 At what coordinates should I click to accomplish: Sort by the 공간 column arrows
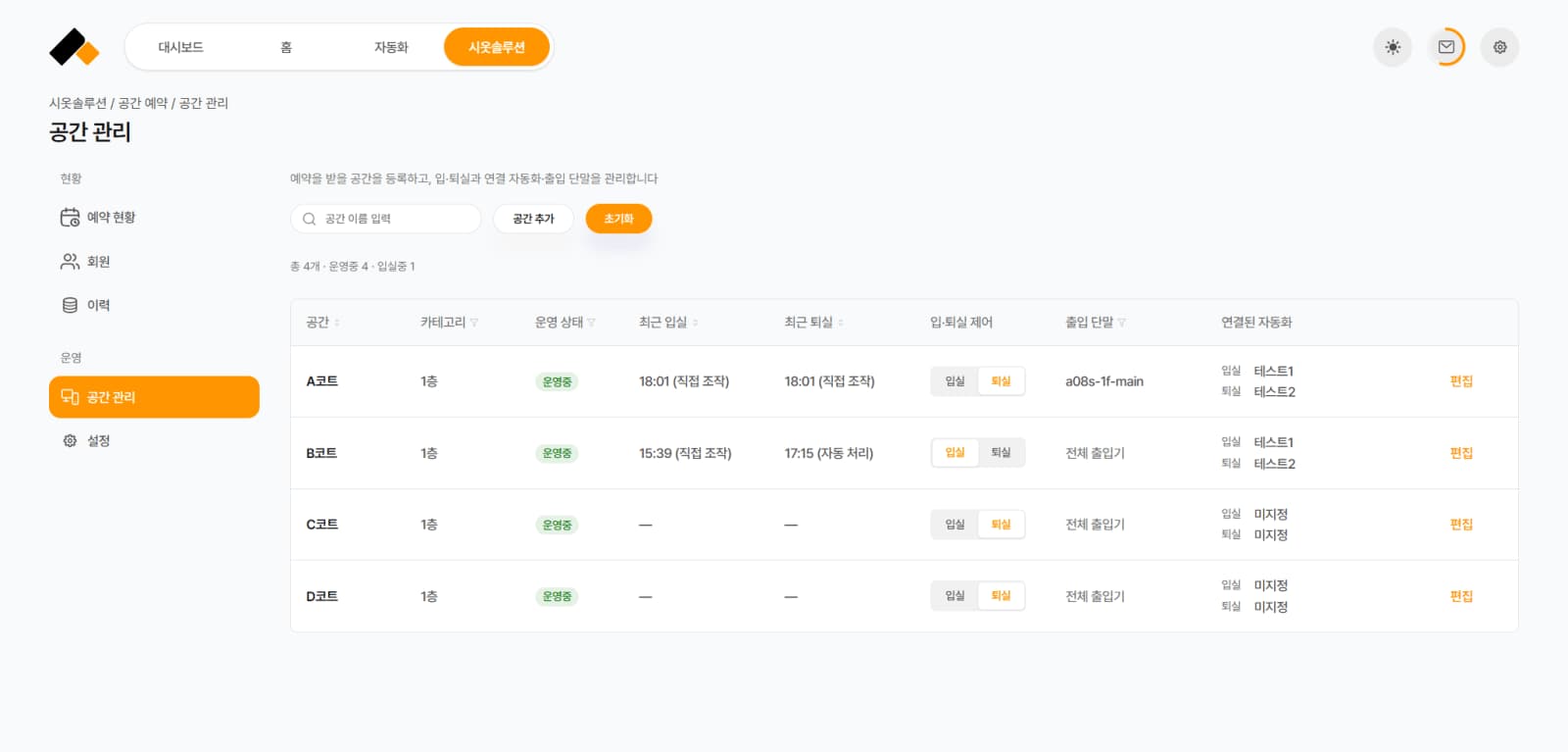337,323
